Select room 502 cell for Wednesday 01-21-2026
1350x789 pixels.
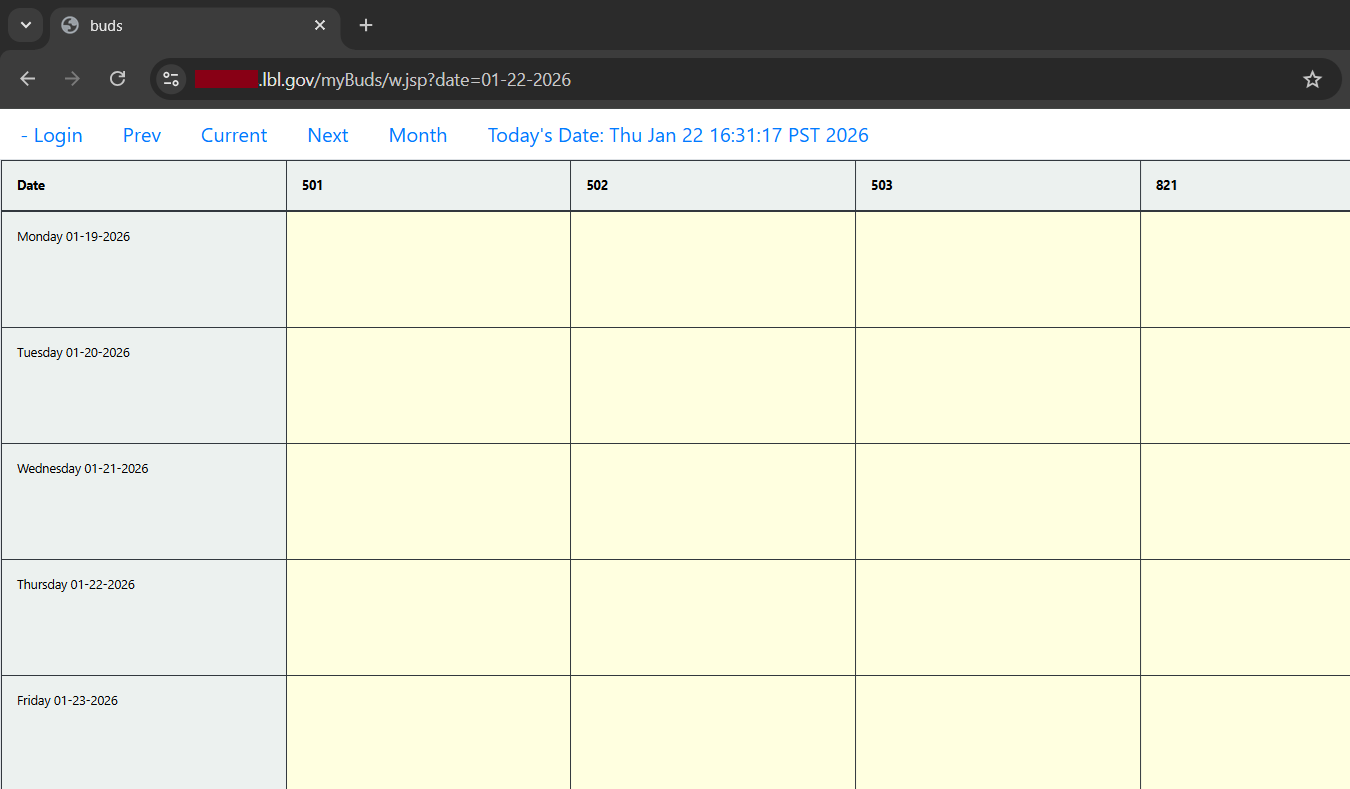[712, 501]
